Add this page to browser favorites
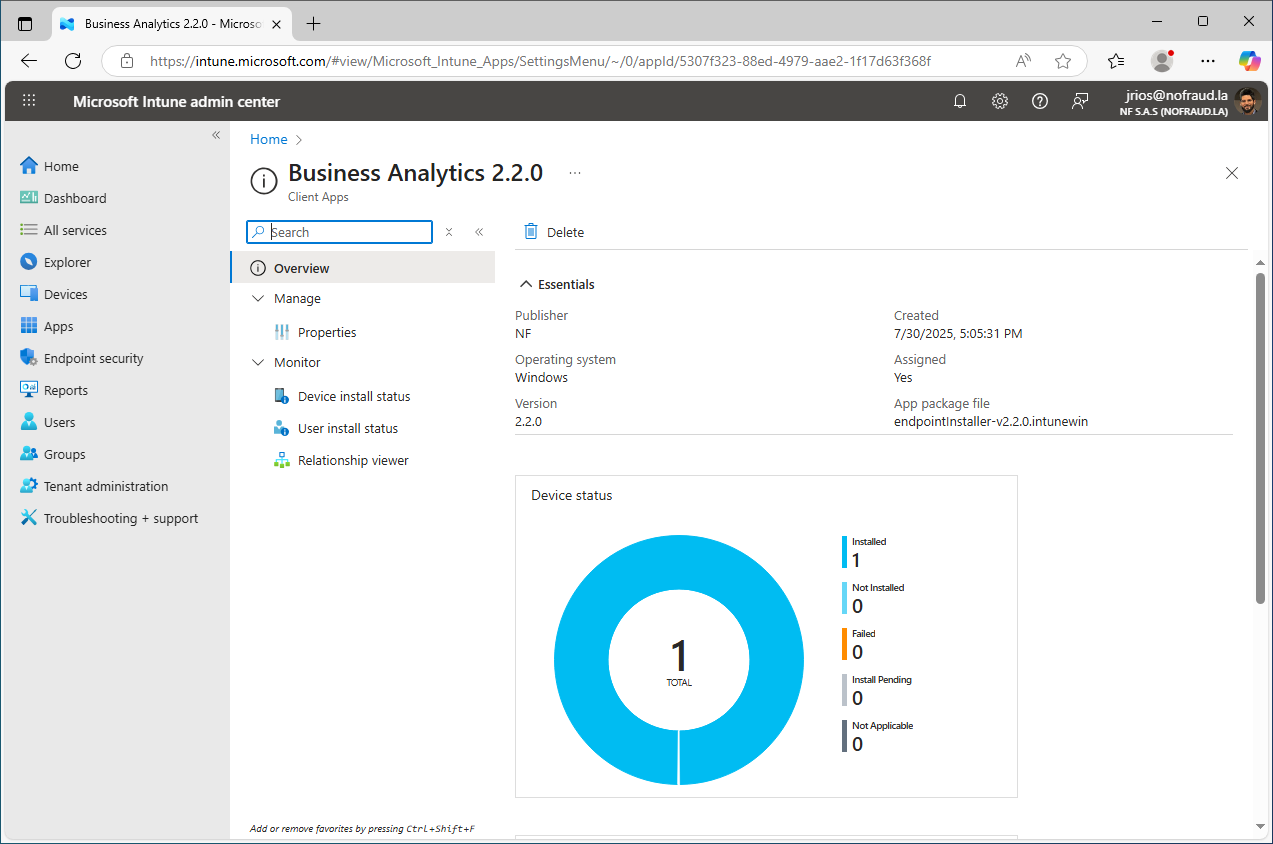1273x844 pixels. [x=1063, y=61]
